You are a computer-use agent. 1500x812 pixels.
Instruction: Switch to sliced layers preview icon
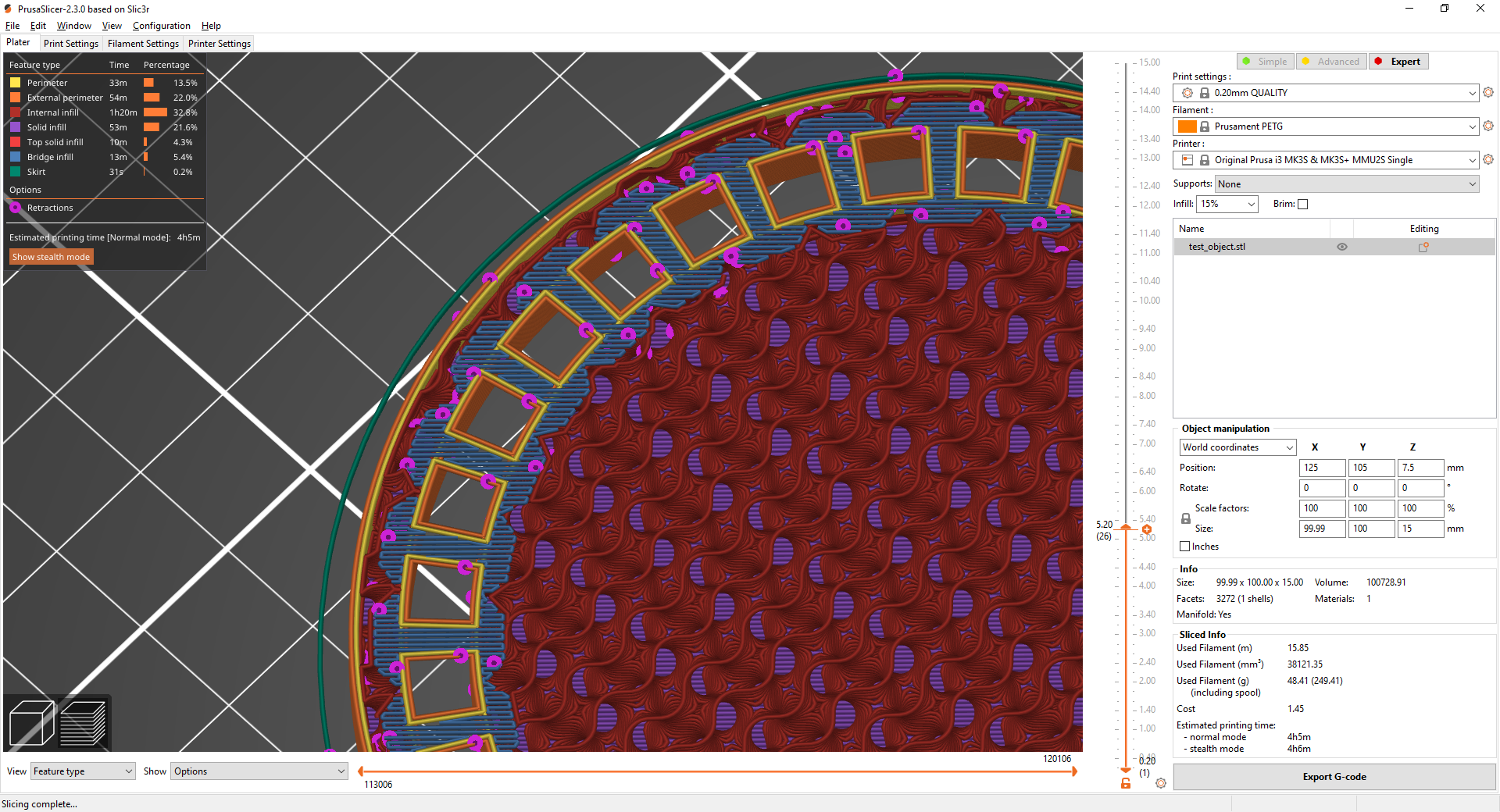click(83, 723)
